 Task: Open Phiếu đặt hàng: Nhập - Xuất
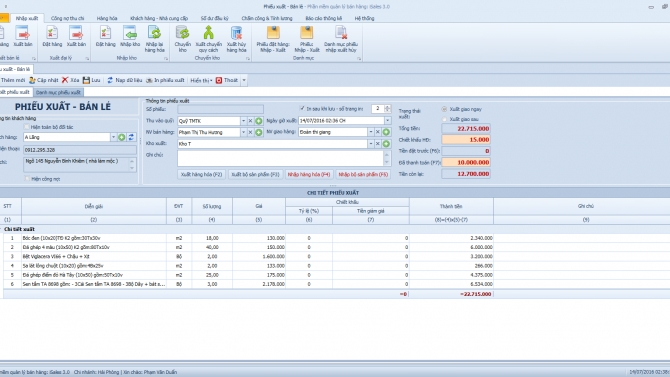[x=273, y=39]
